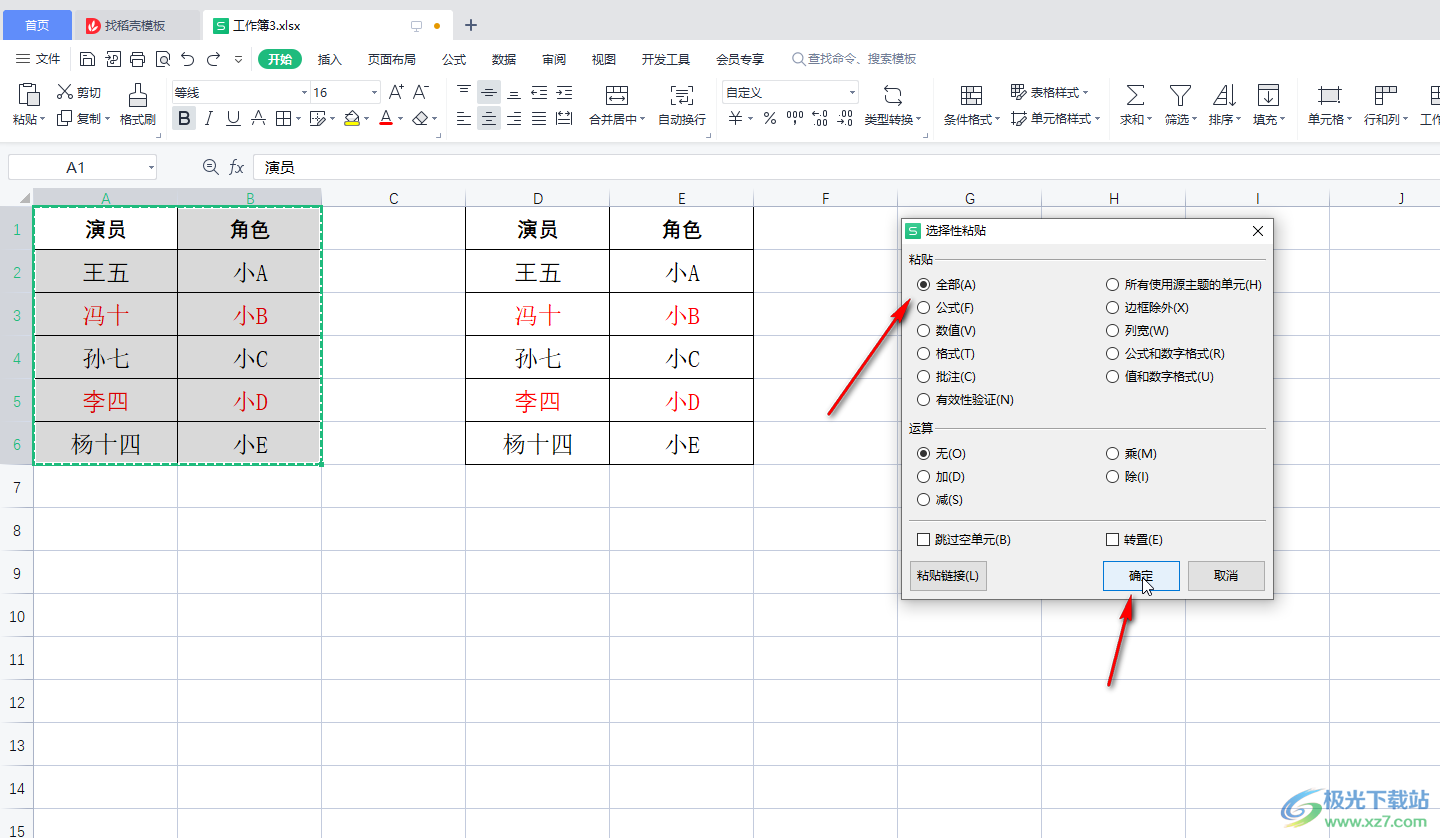Click the align left icon
This screenshot has height=838, width=1440.
tap(464, 119)
